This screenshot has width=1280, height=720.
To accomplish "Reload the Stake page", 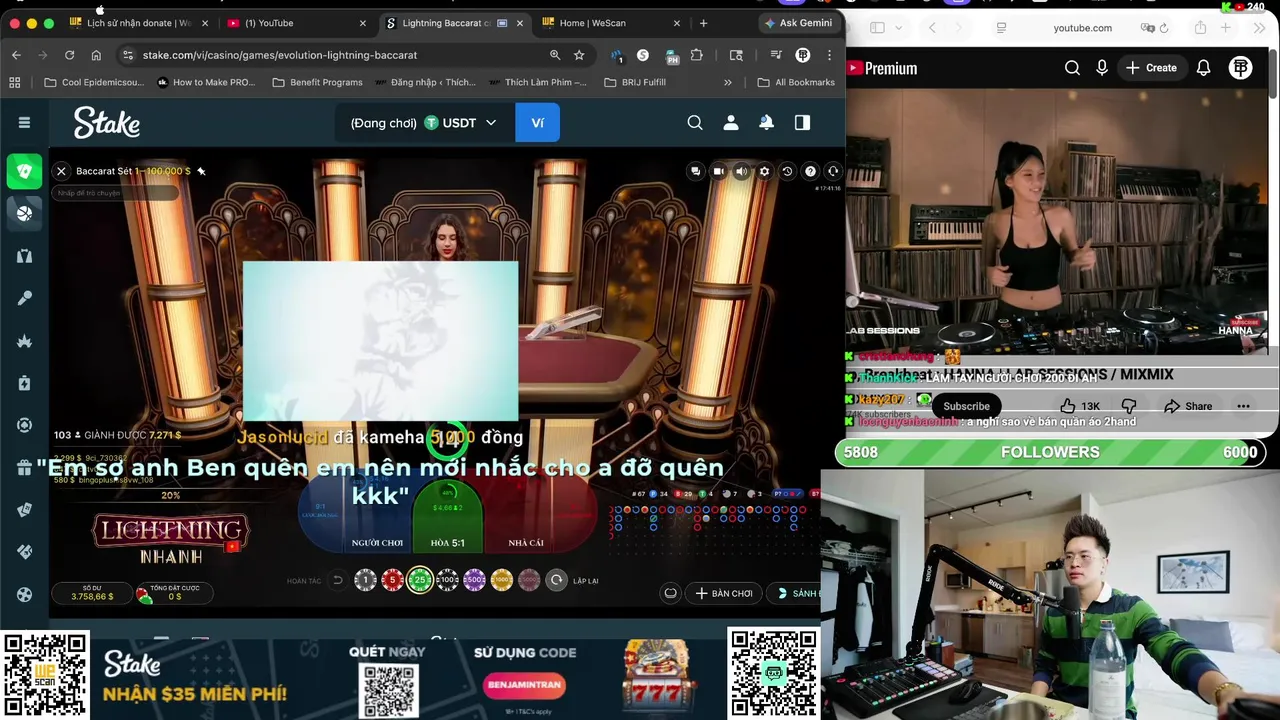I will pos(69,55).
